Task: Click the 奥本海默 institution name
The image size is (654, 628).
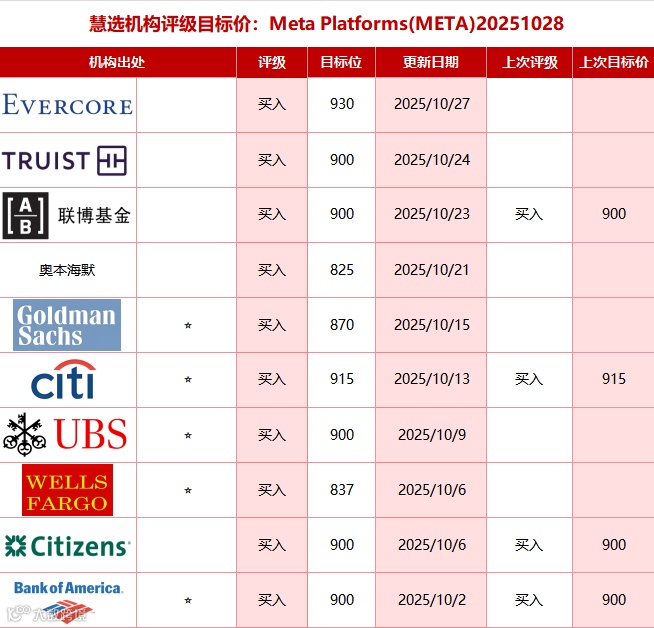Action: point(67,270)
